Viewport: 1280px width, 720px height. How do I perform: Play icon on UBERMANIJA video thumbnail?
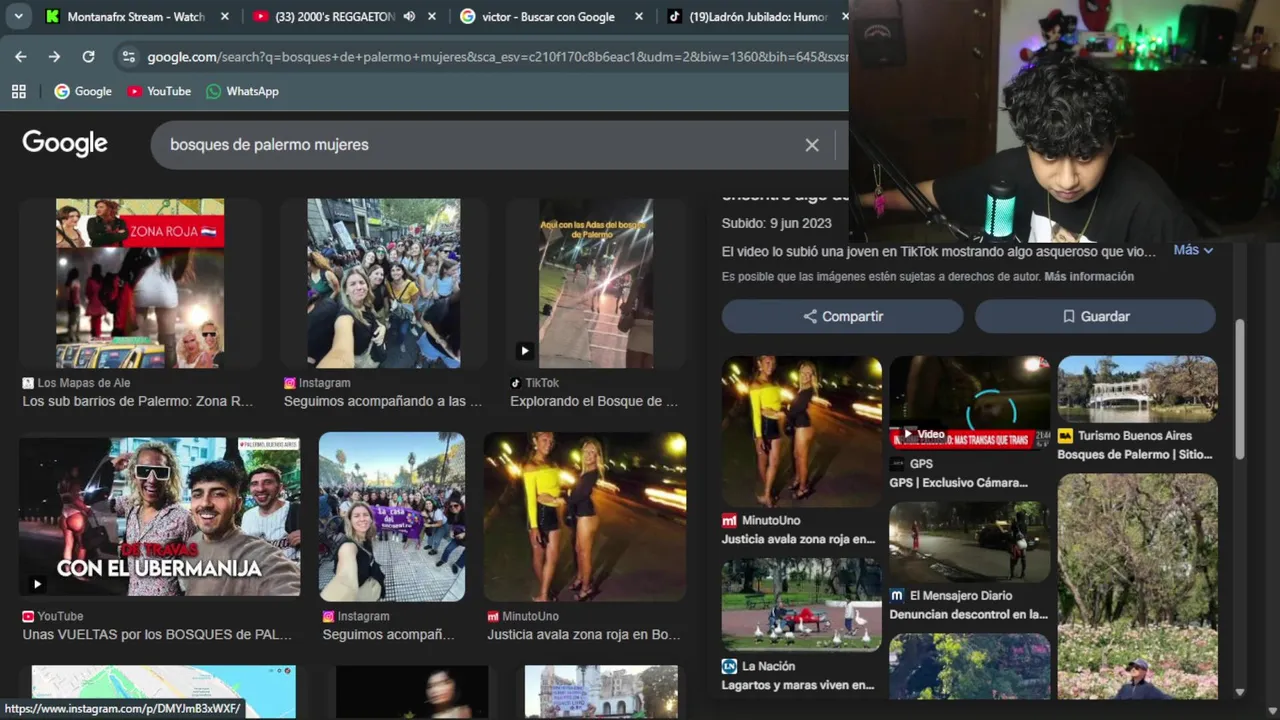tap(37, 584)
